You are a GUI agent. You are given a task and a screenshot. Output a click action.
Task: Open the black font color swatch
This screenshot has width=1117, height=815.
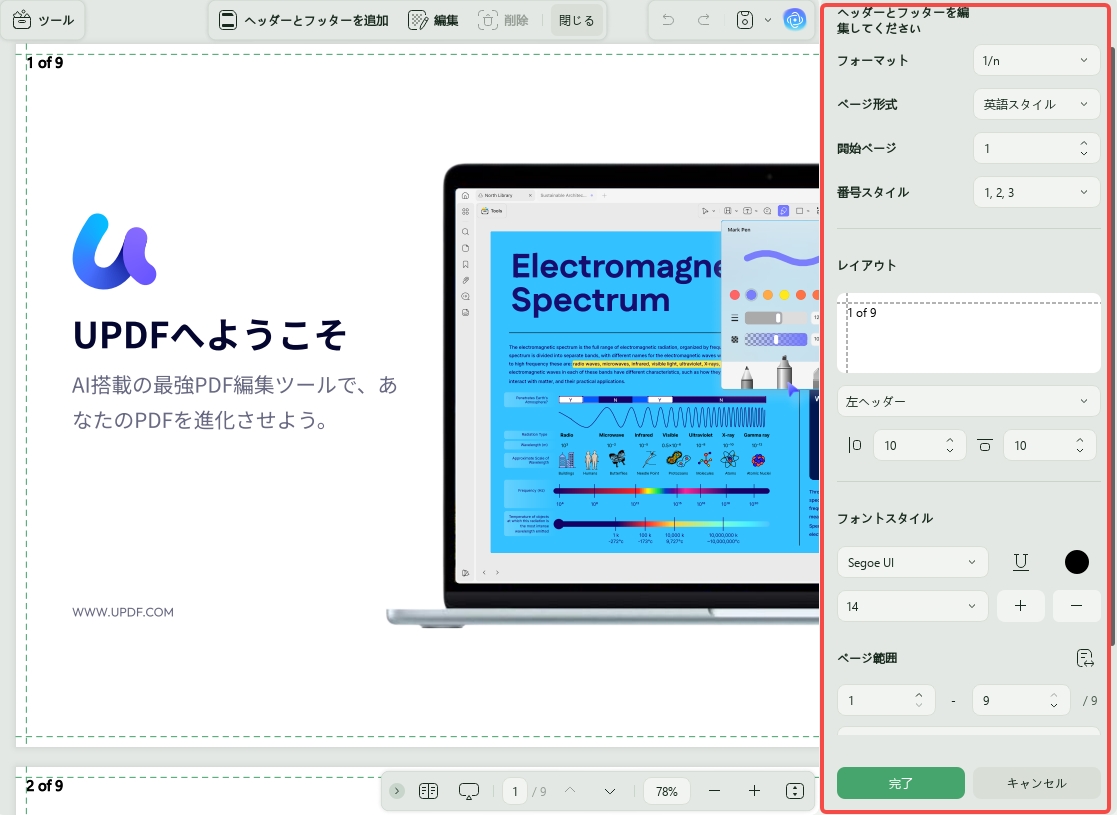click(x=1076, y=562)
